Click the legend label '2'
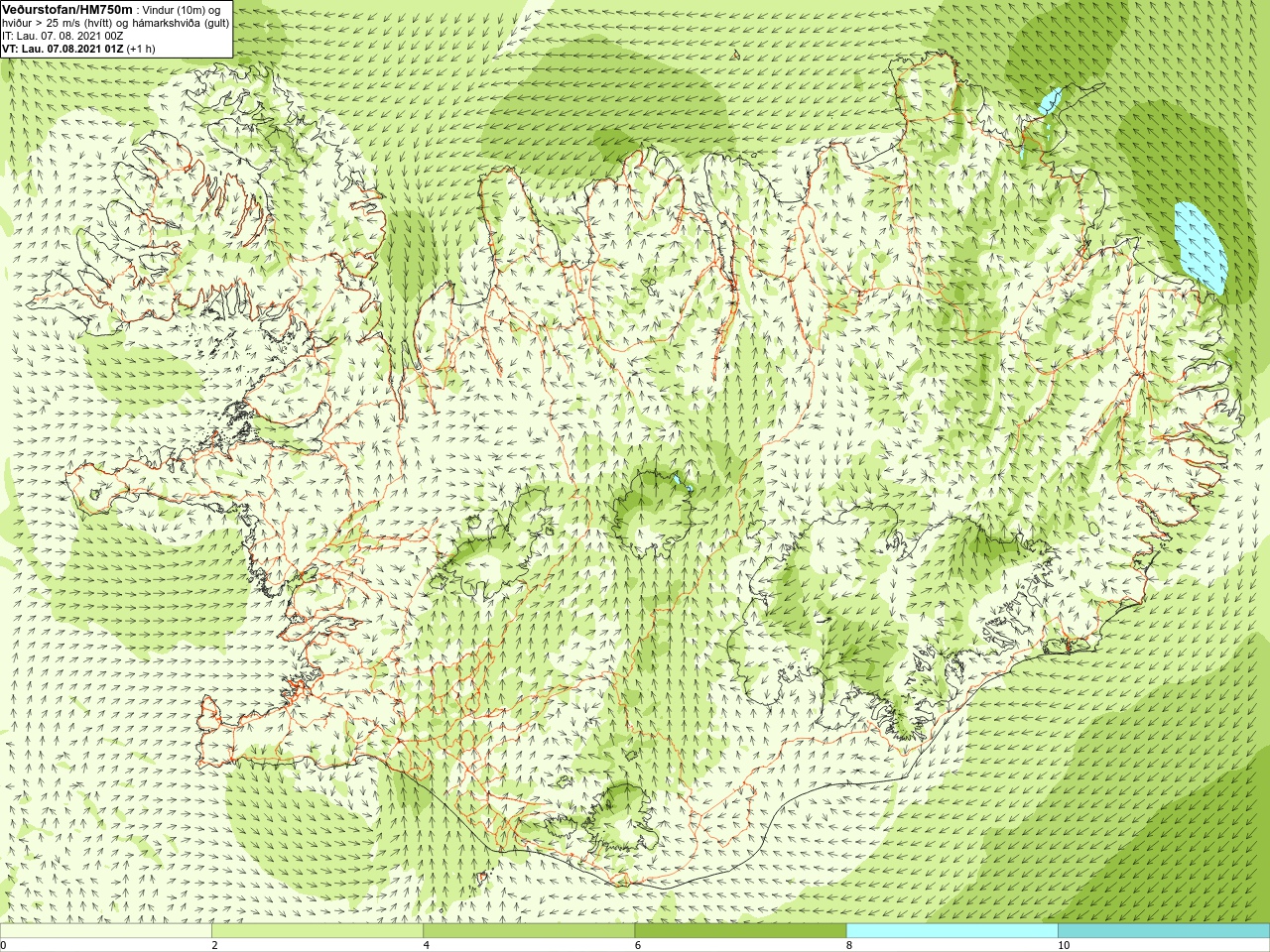Viewport: 1270px width, 952px height. coord(214,945)
